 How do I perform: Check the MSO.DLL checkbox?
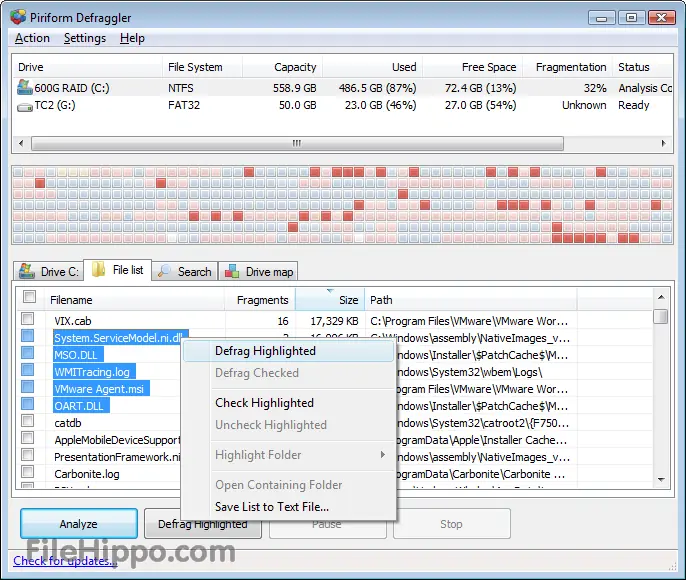(28, 353)
